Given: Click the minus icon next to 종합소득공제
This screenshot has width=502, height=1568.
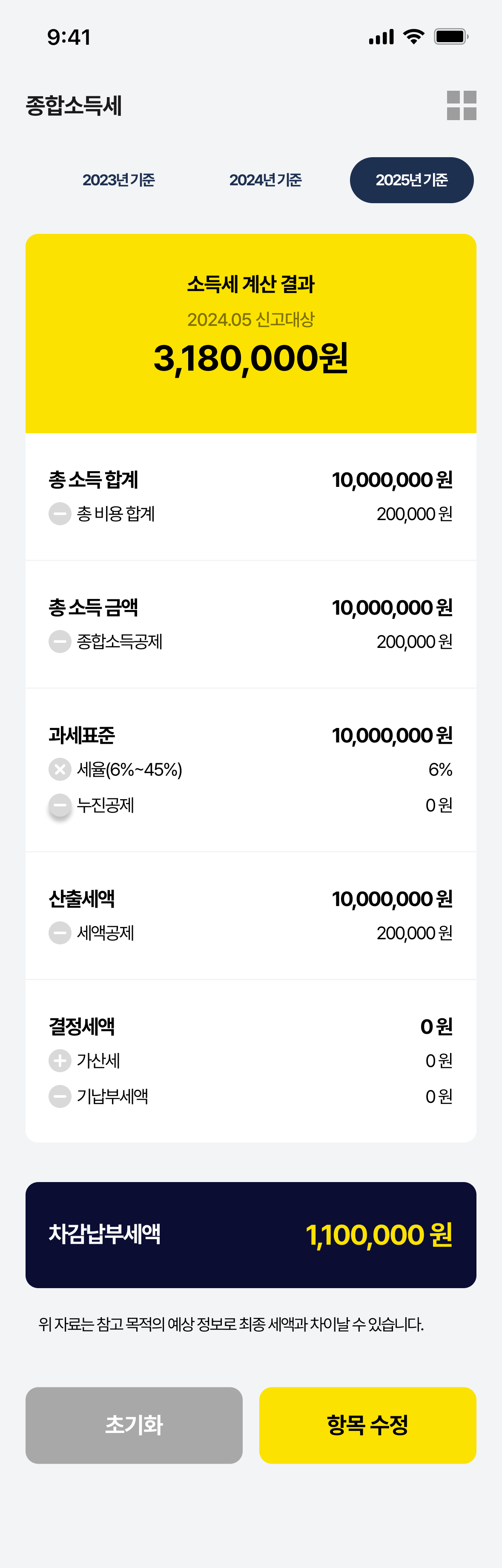Looking at the screenshot, I should 59,641.
